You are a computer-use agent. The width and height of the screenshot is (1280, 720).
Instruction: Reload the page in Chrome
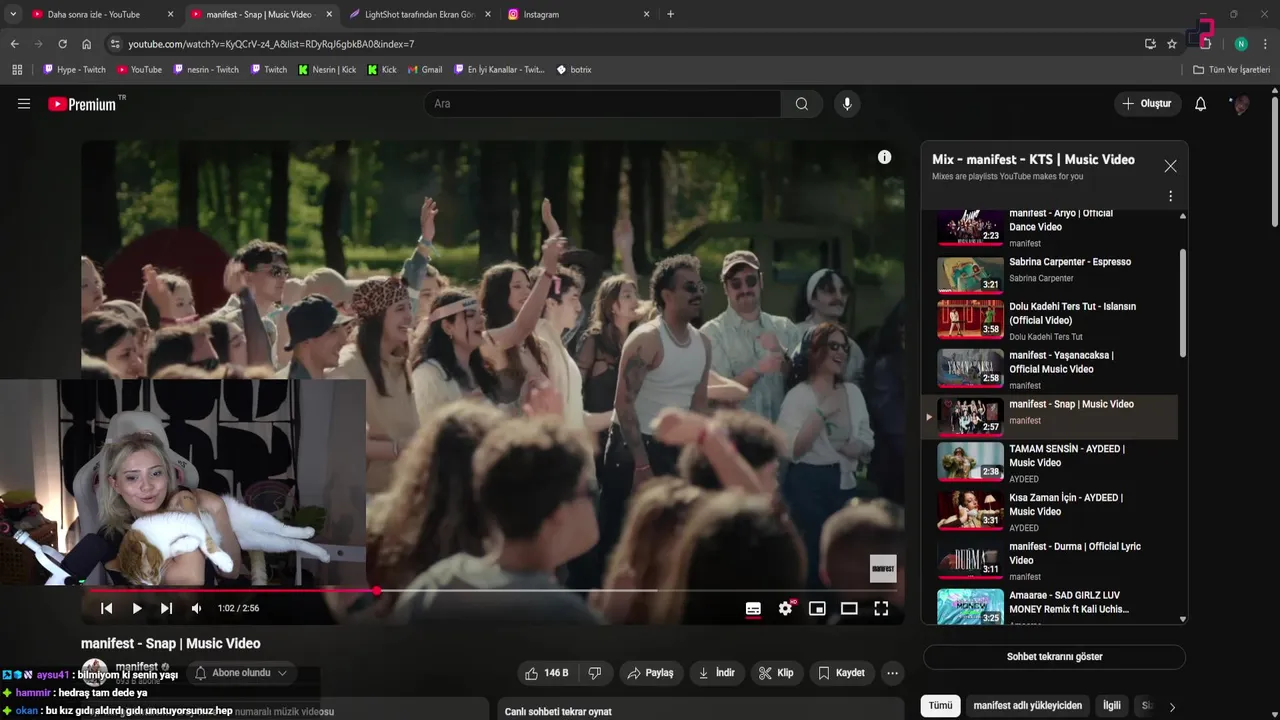pos(62,44)
